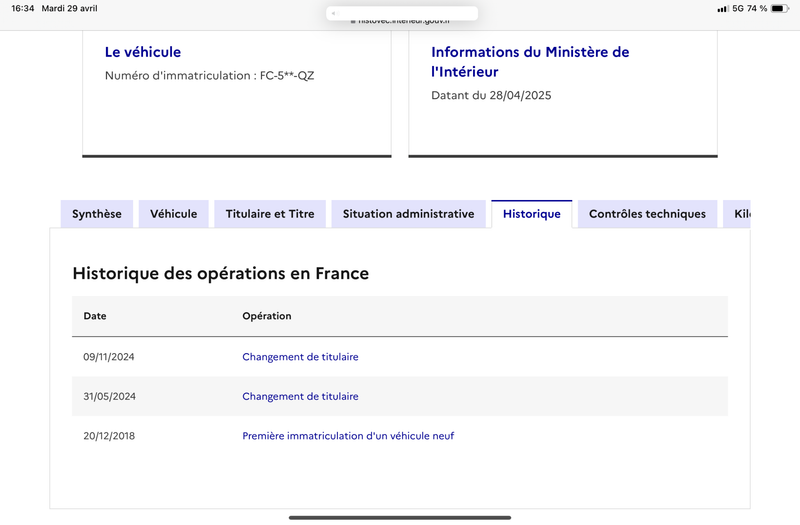Click the 74 % battery percentage
Image resolution: width=800 pixels, height=525 pixels.
(x=757, y=8)
